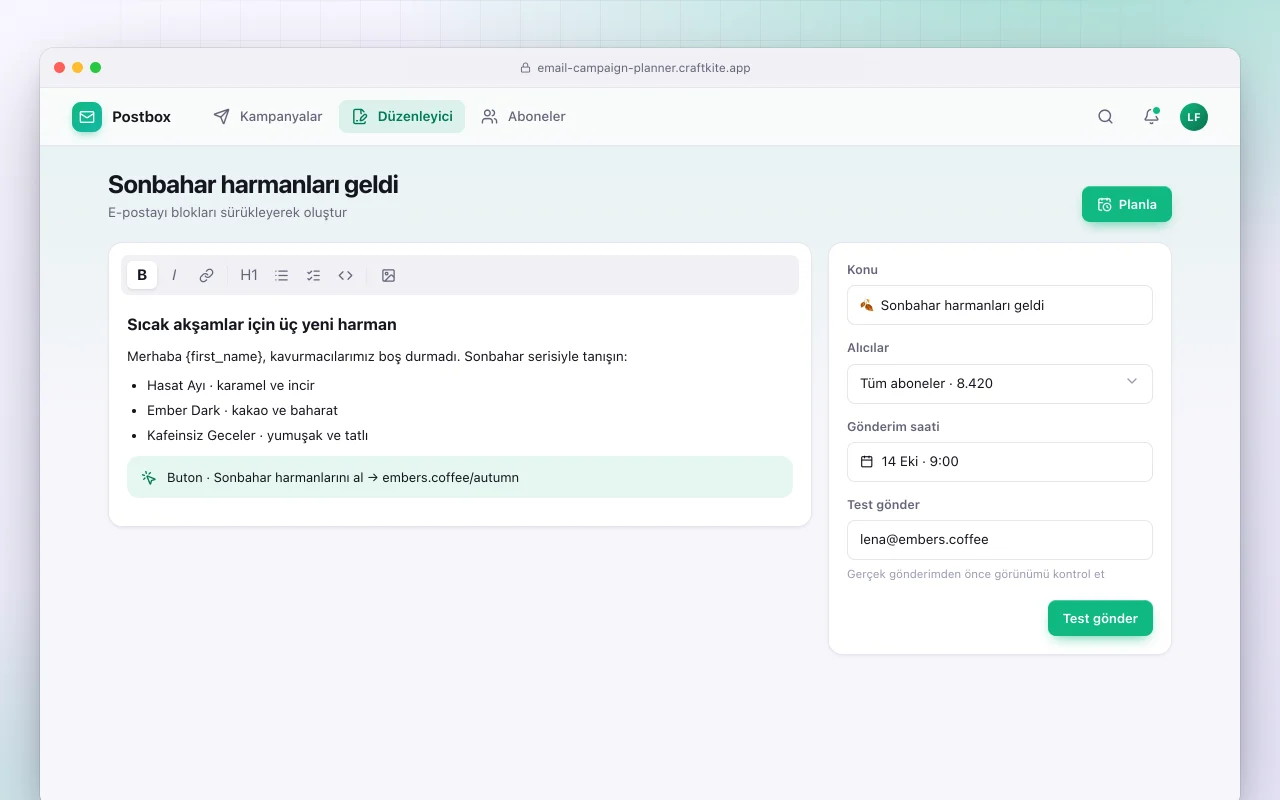Viewport: 1280px width, 800px height.
Task: Switch to the Aboneler tab
Action: click(523, 116)
